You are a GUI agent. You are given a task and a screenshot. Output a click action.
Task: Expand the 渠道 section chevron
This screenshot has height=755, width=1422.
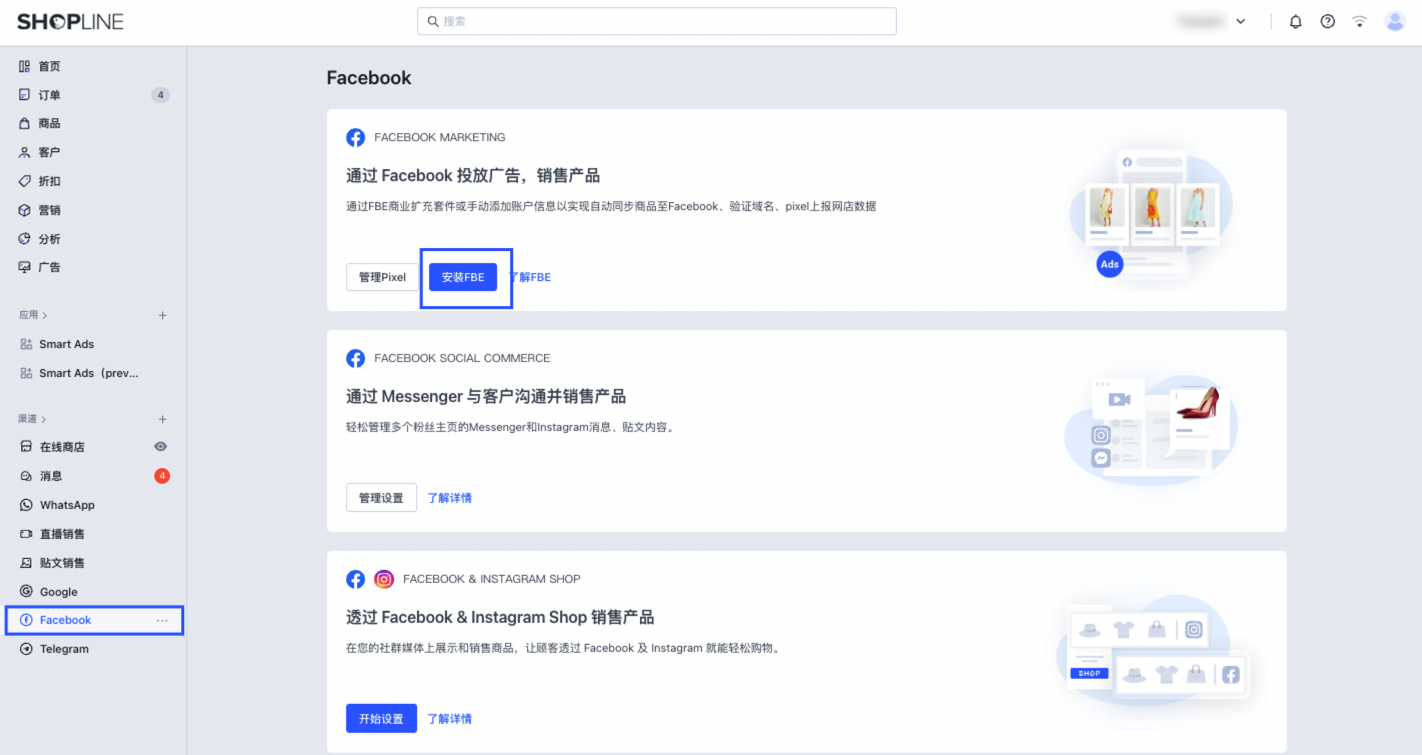point(45,419)
